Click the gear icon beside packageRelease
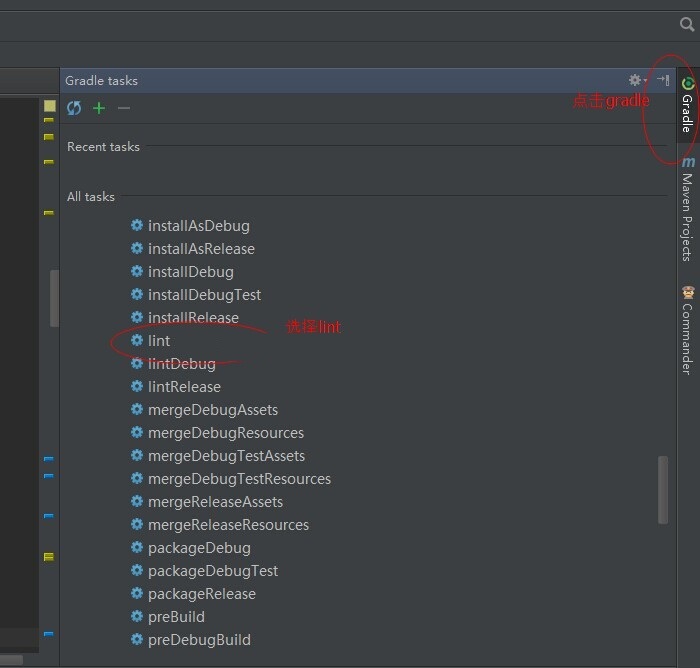The height and width of the screenshot is (668, 700). 137,593
